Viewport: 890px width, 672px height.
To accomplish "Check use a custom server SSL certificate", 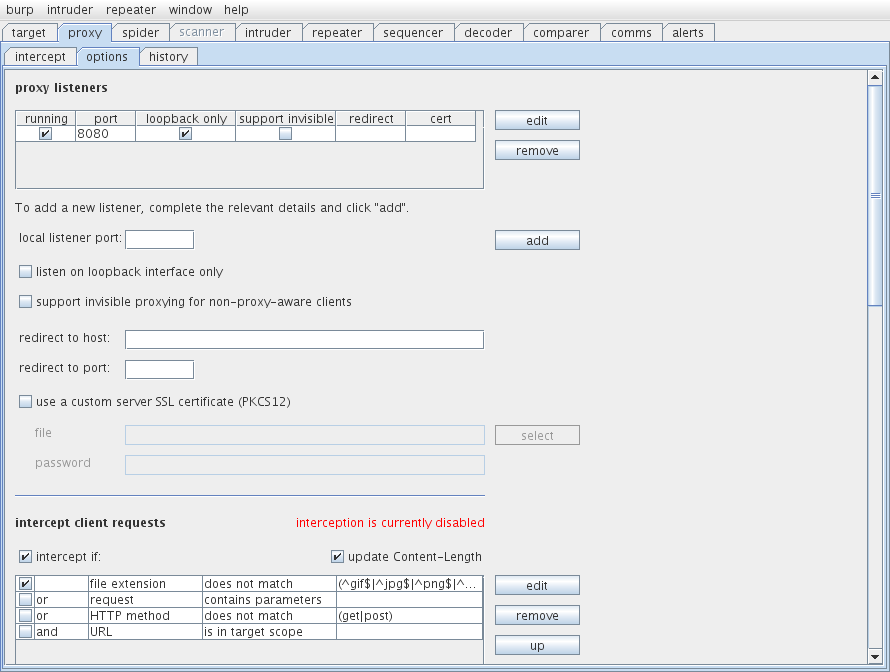I will (26, 402).
